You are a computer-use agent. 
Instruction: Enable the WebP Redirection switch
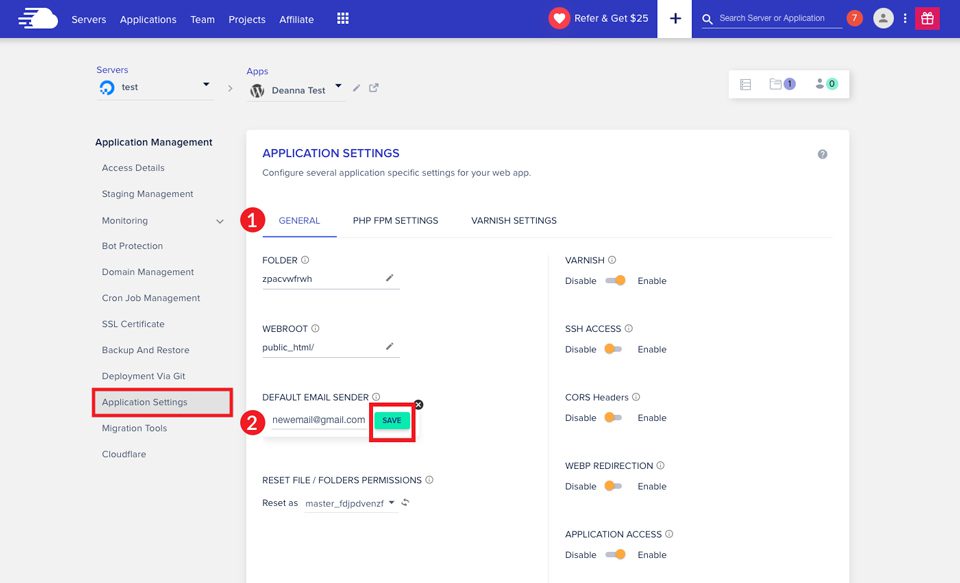613,486
